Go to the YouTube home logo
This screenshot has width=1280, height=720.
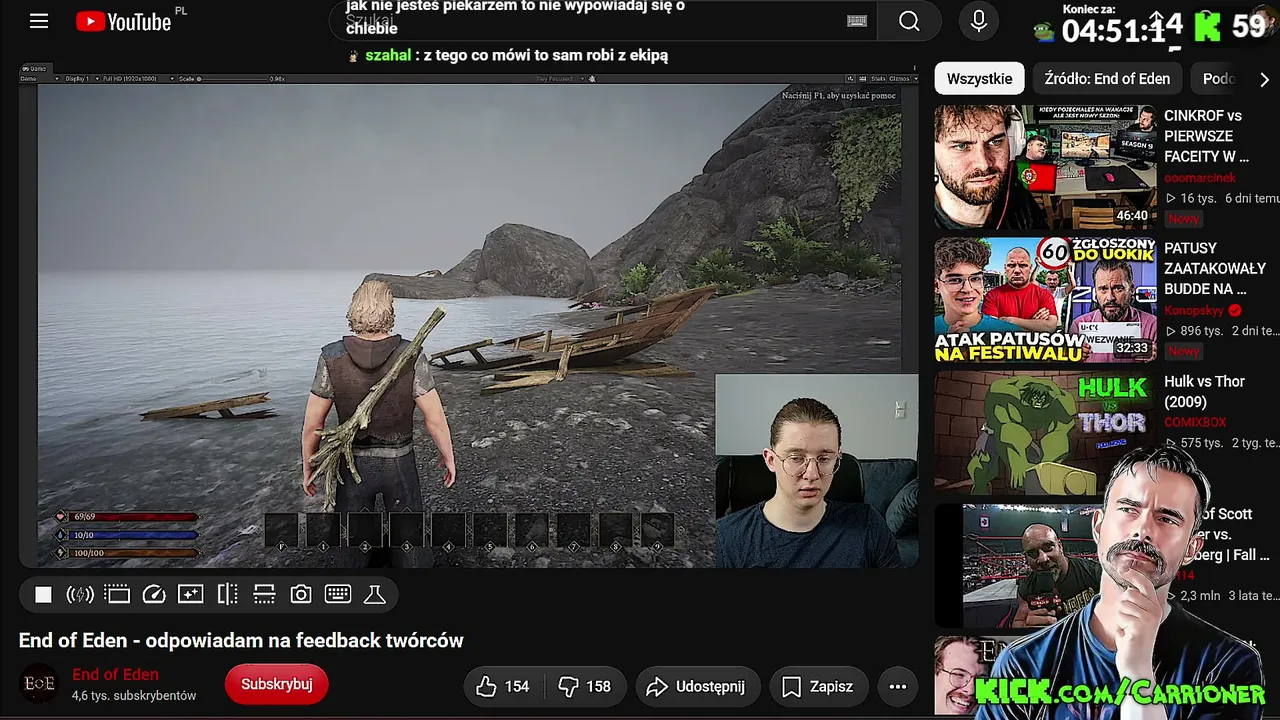coord(124,22)
